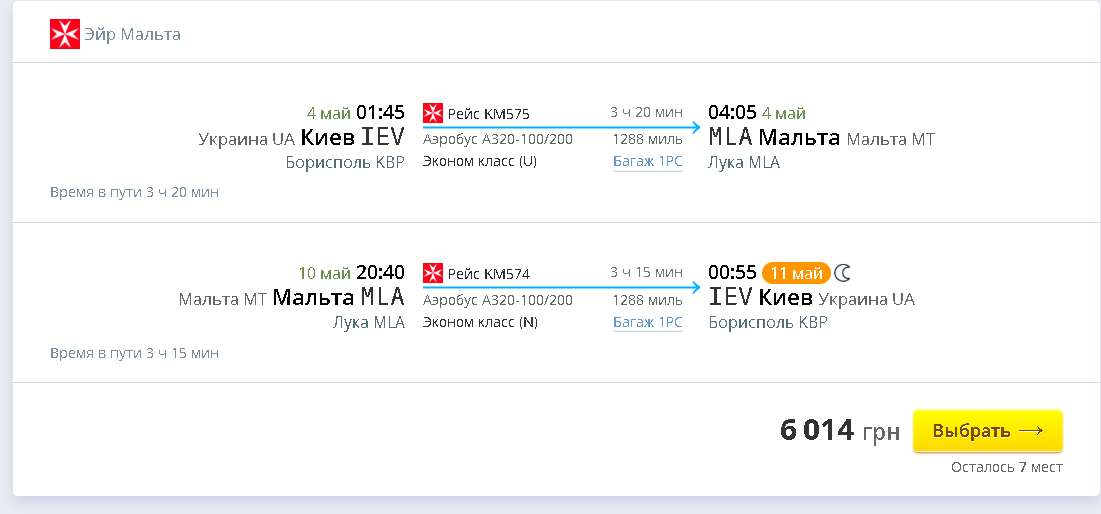
Task: Click the 01:45 departure time
Action: (x=380, y=112)
